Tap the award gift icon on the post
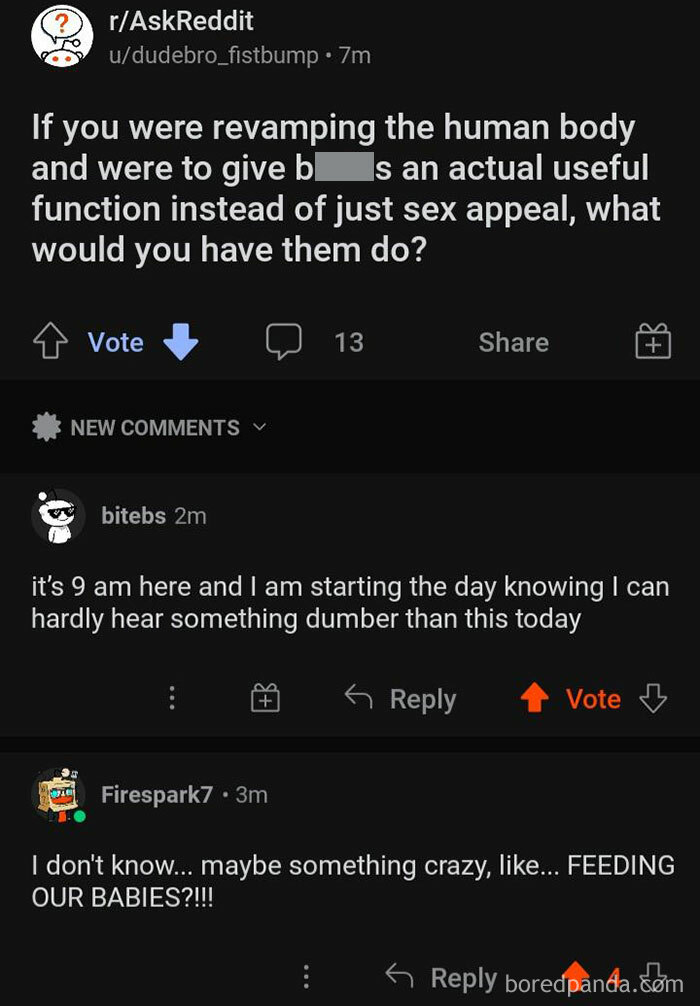This screenshot has width=700, height=1006. (x=653, y=342)
